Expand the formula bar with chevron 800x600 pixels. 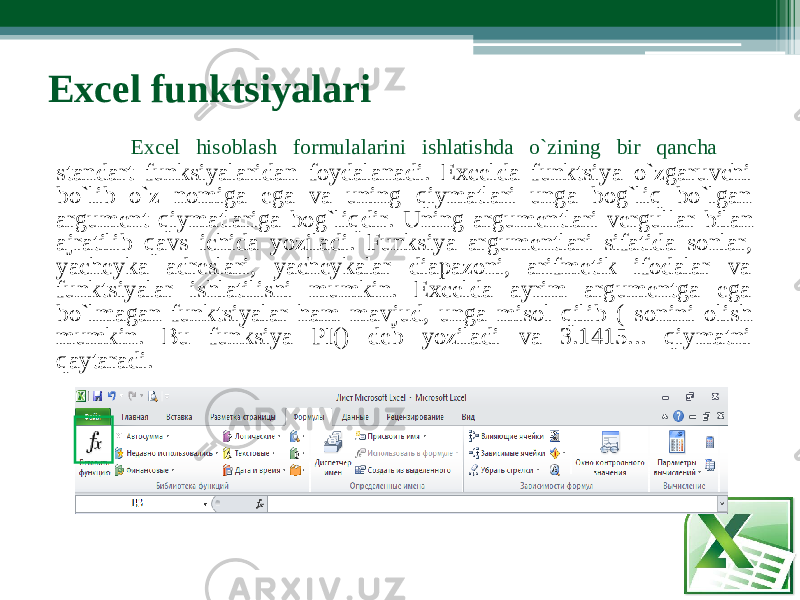(722, 504)
